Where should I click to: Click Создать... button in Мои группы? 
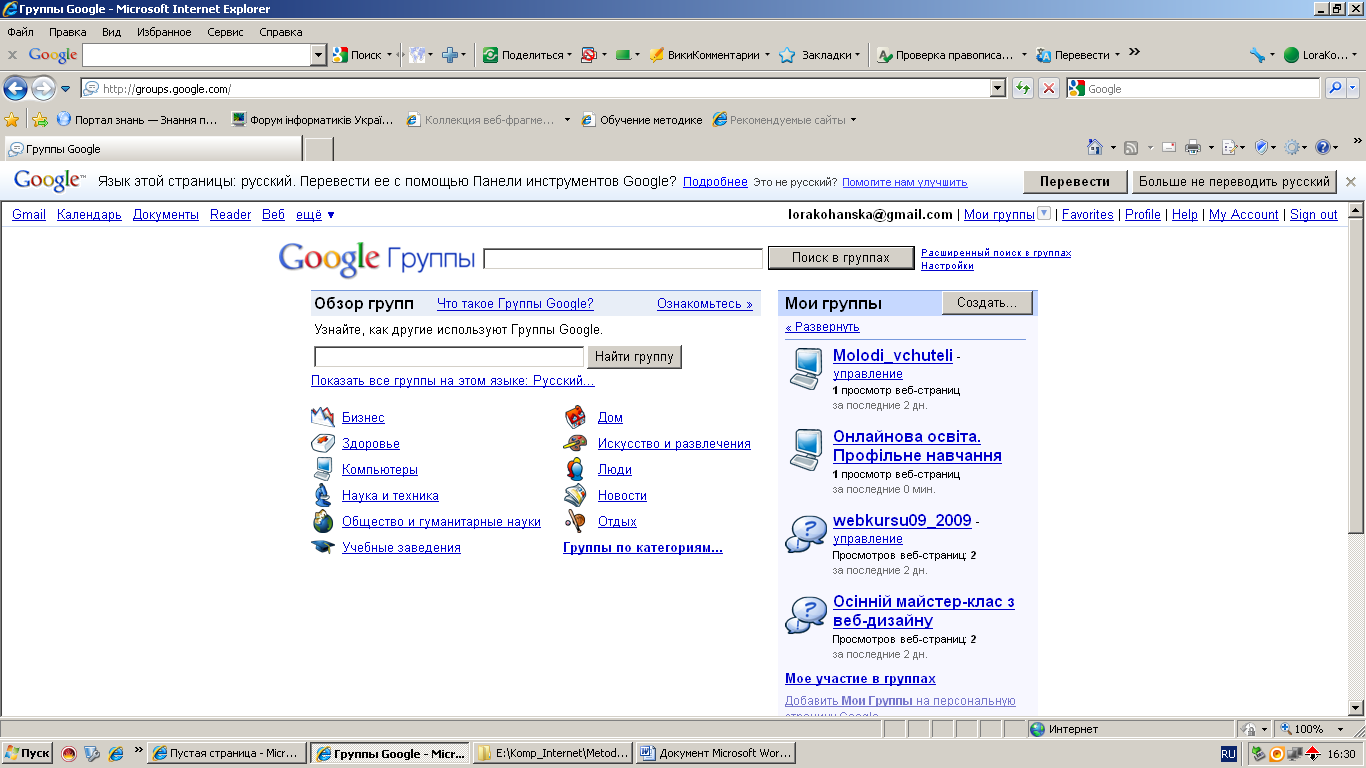987,303
